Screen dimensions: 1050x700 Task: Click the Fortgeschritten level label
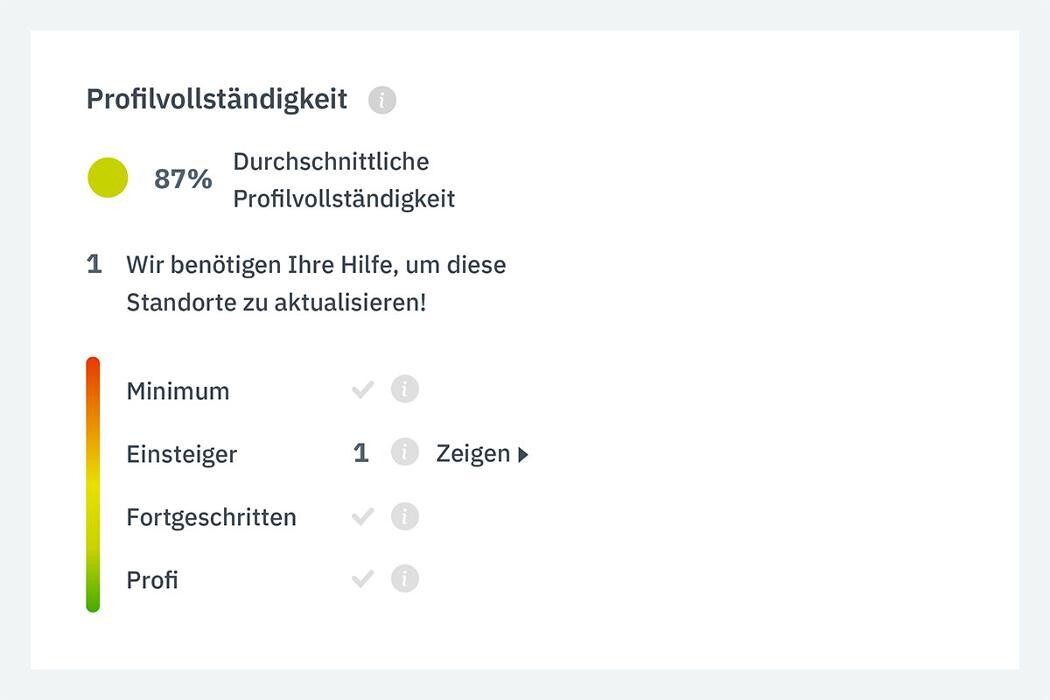[211, 517]
